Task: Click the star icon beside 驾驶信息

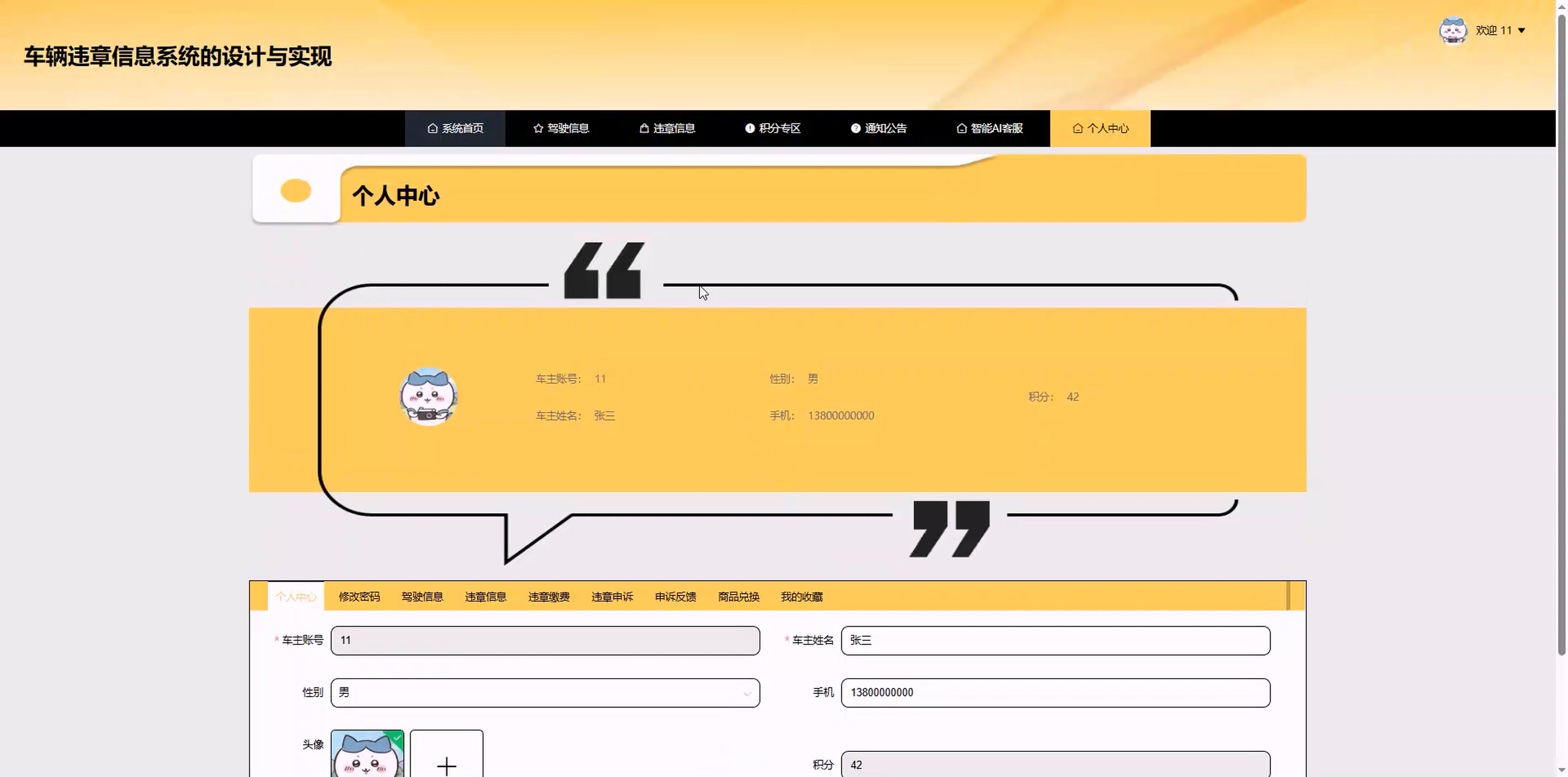Action: pos(538,128)
